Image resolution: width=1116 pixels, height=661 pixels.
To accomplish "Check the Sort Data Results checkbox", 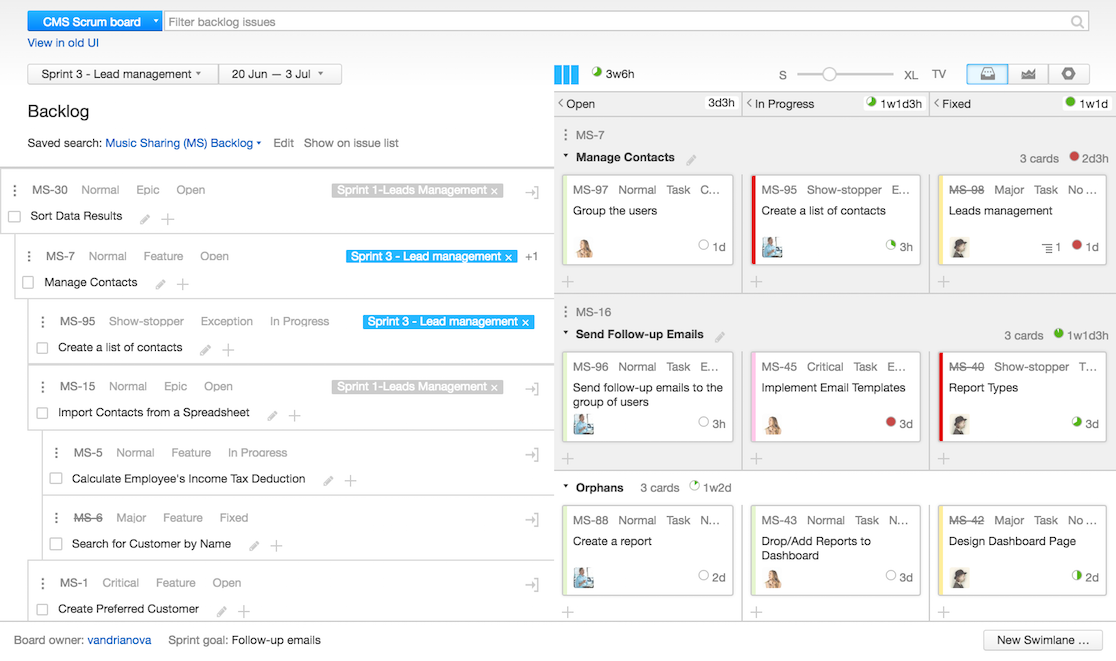I will (x=15, y=217).
